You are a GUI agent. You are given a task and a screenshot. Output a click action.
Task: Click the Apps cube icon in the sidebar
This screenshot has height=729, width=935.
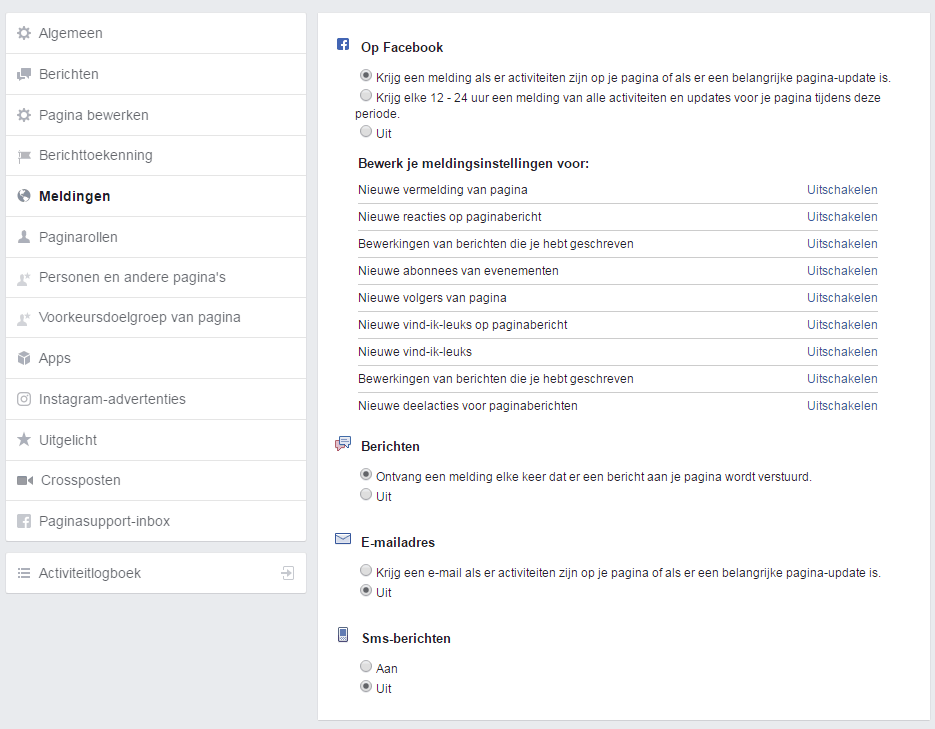[x=23, y=358]
